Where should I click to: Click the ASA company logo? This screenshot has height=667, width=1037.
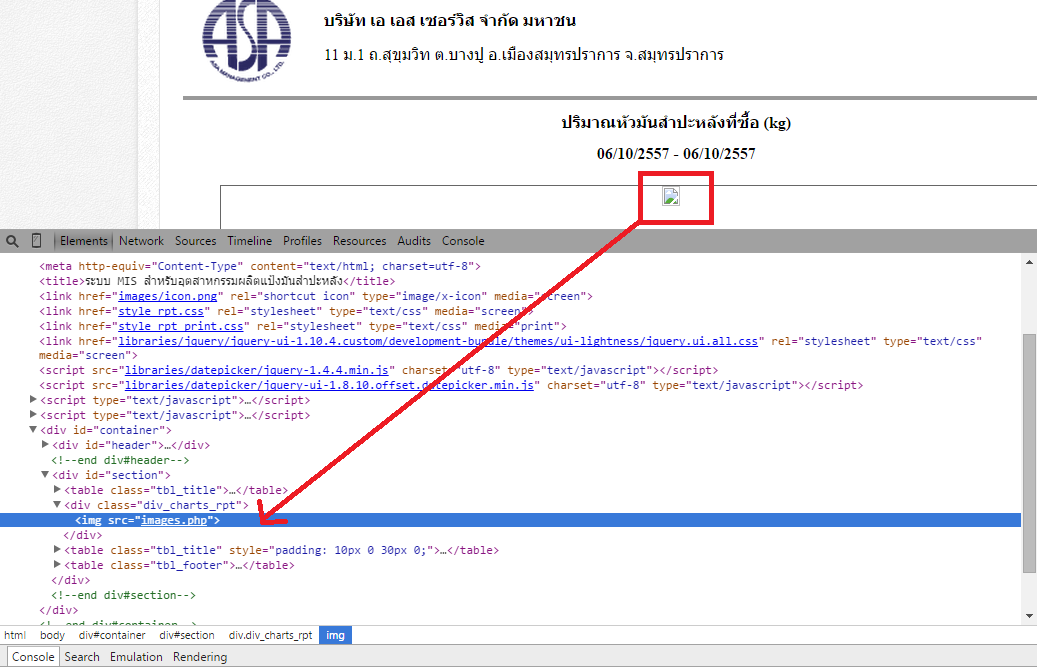247,41
